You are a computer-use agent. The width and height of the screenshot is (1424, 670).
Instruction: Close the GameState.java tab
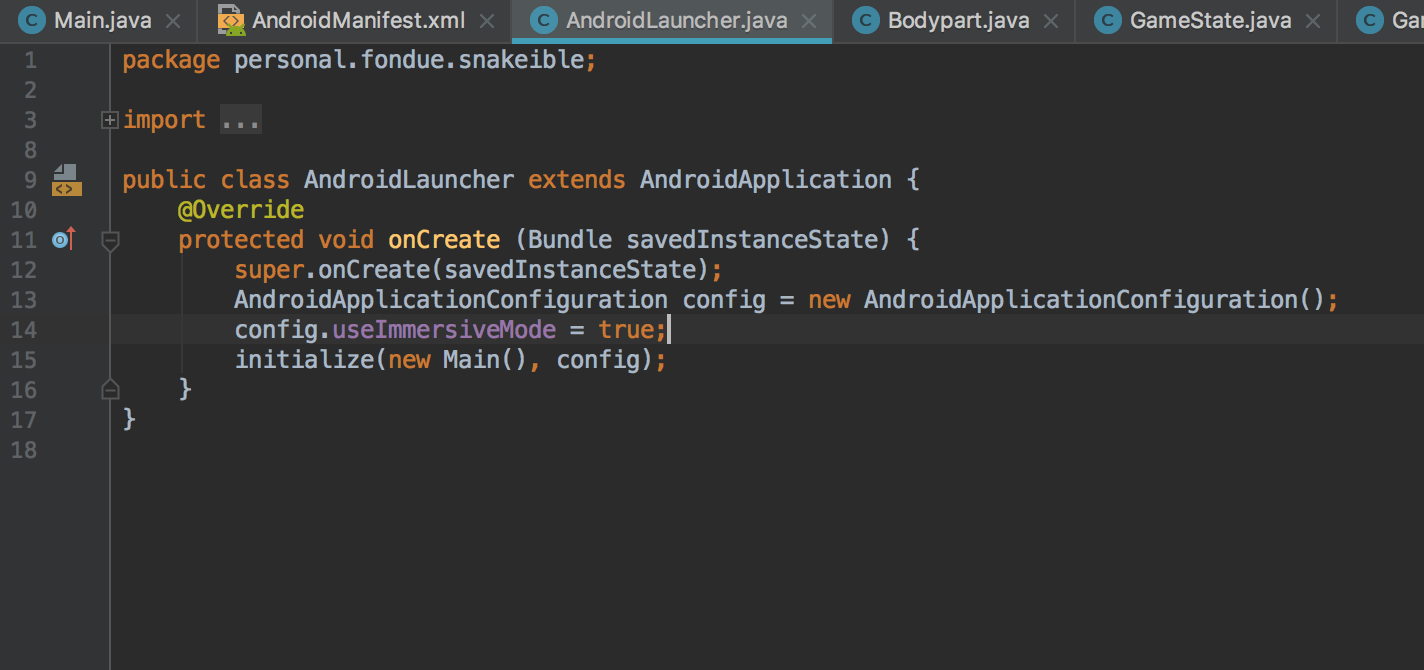coord(1313,19)
